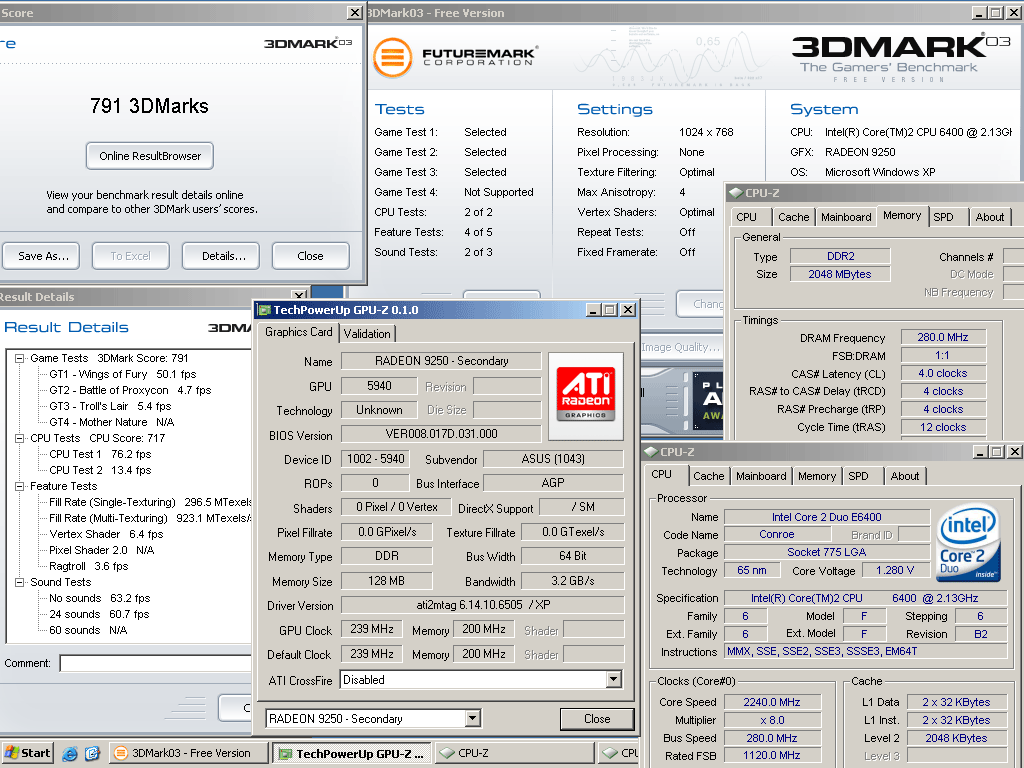Click Close in 3DMark Score window

pos(311,256)
